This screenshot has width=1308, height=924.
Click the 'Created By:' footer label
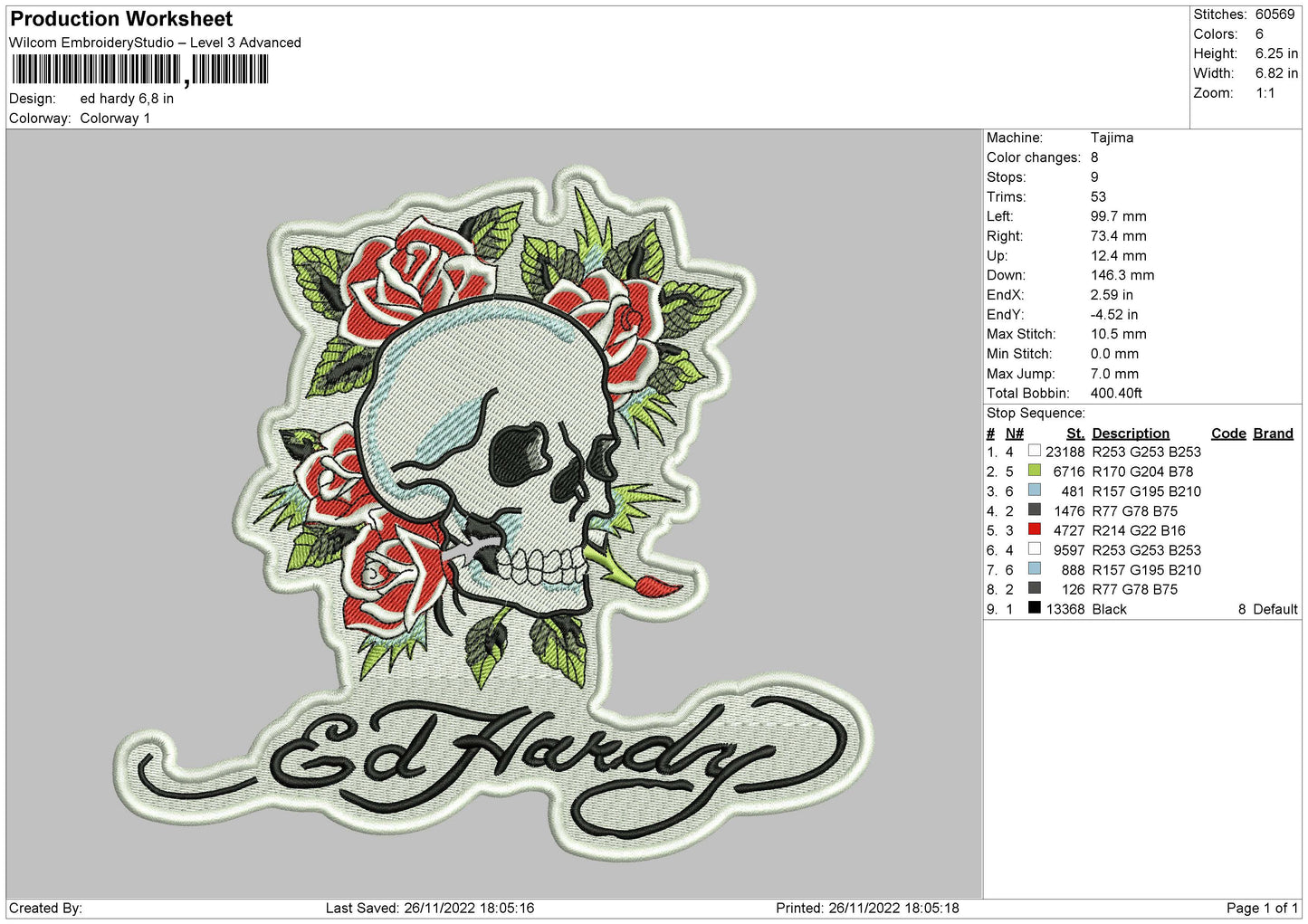[x=45, y=908]
